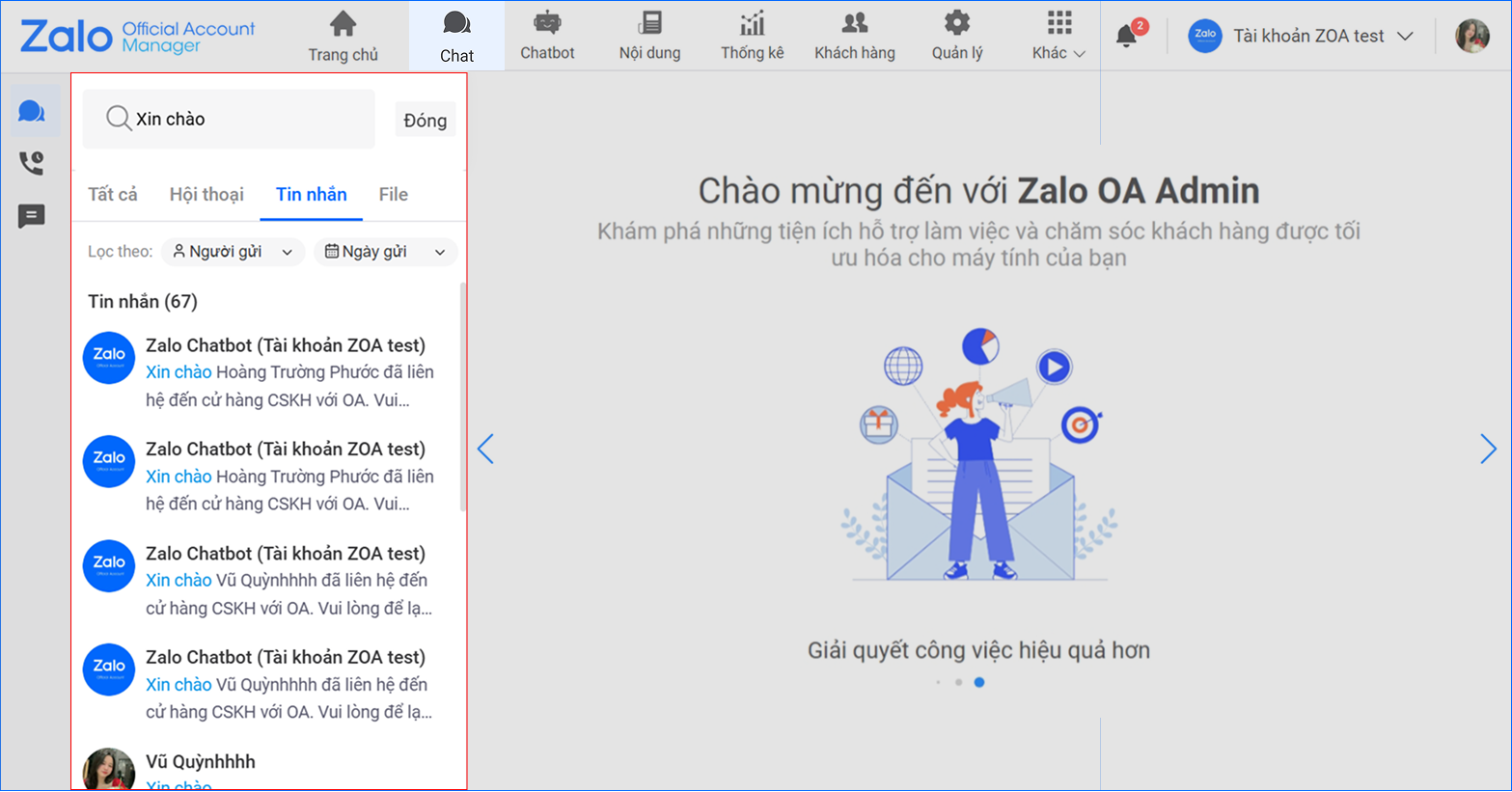Viewport: 1512px width, 792px height.
Task: Select first carousel pagination dot
Action: pos(938,682)
